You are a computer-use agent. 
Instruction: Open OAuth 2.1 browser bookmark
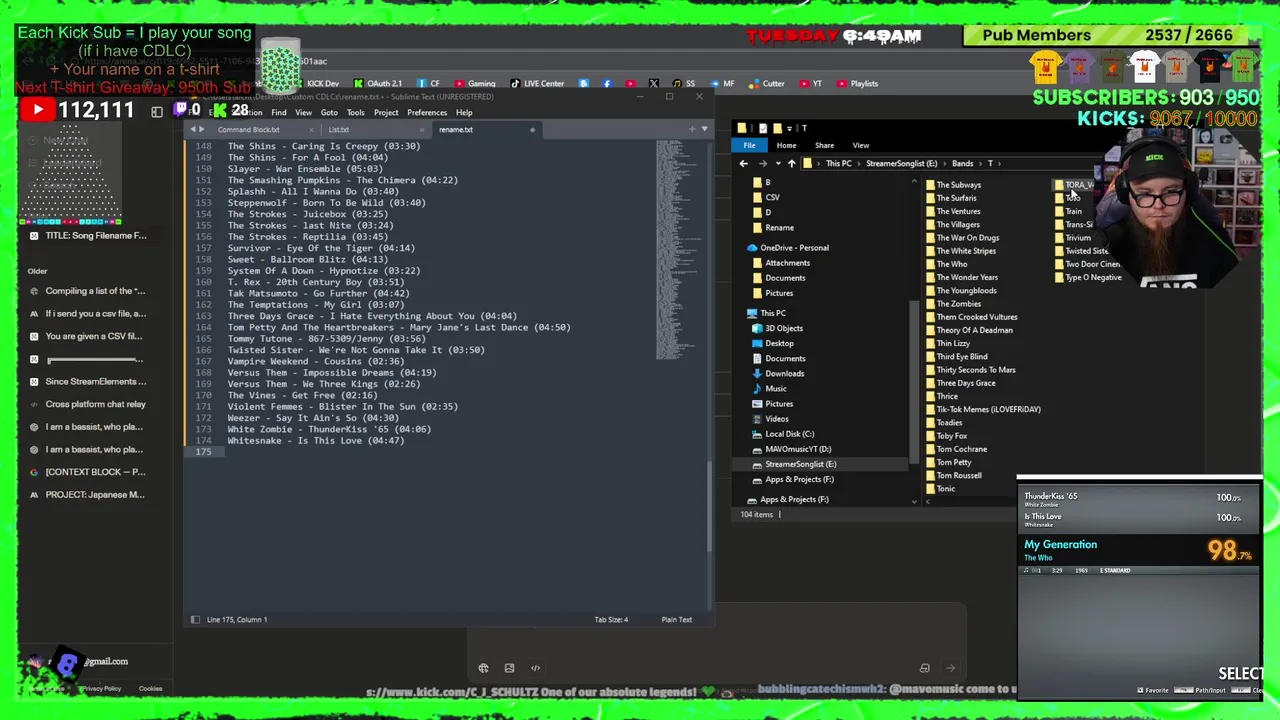tap(378, 84)
